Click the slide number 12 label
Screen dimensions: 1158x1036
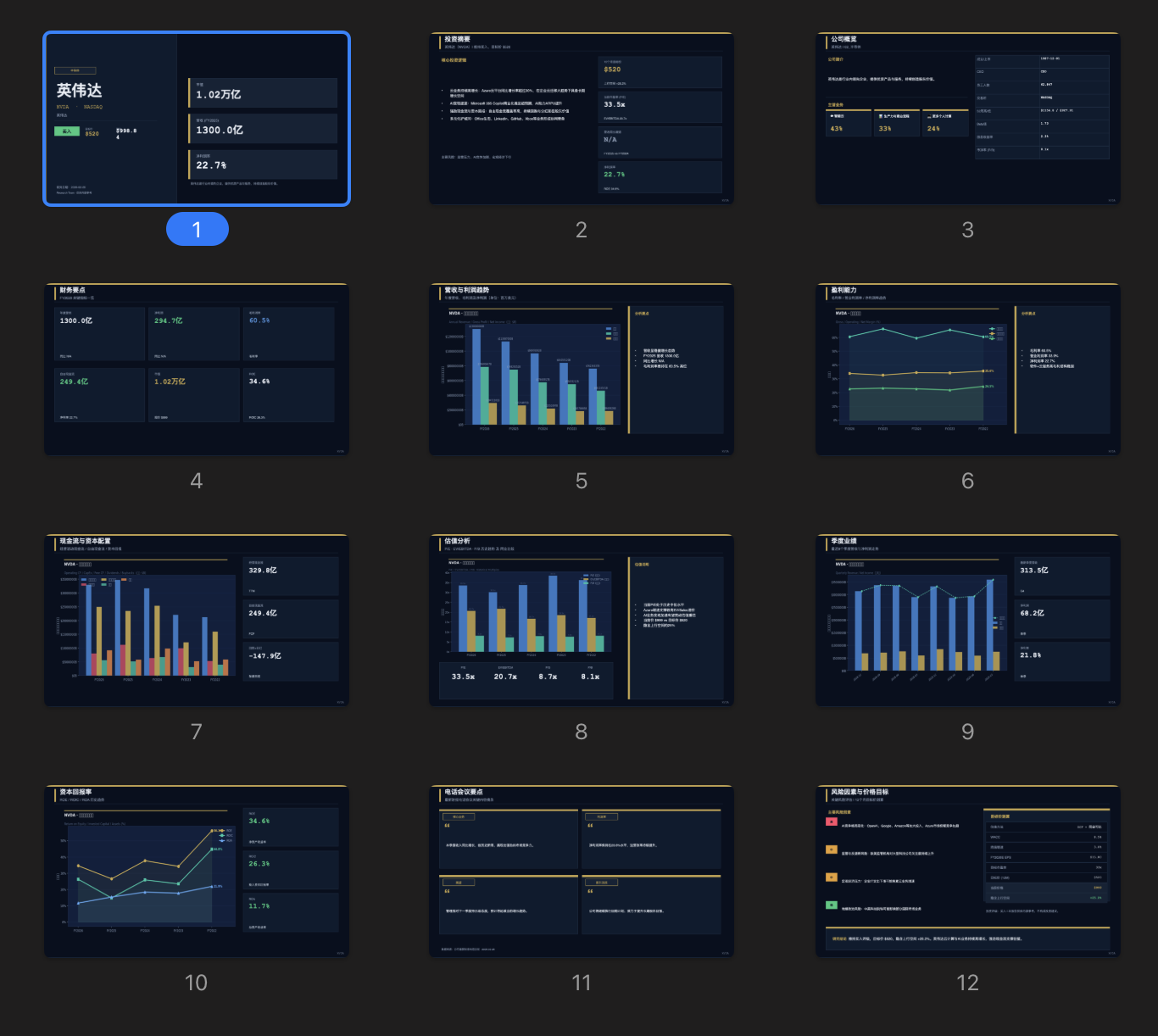967,983
